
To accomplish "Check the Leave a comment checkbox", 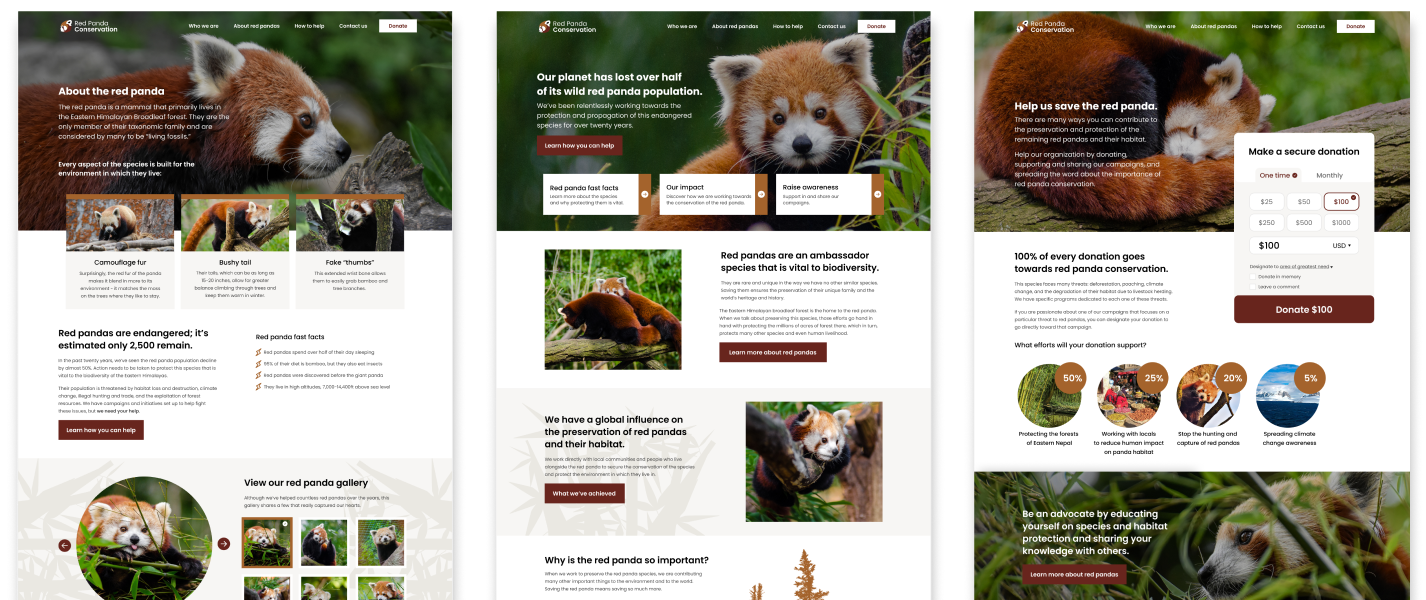I will tap(1253, 286).
